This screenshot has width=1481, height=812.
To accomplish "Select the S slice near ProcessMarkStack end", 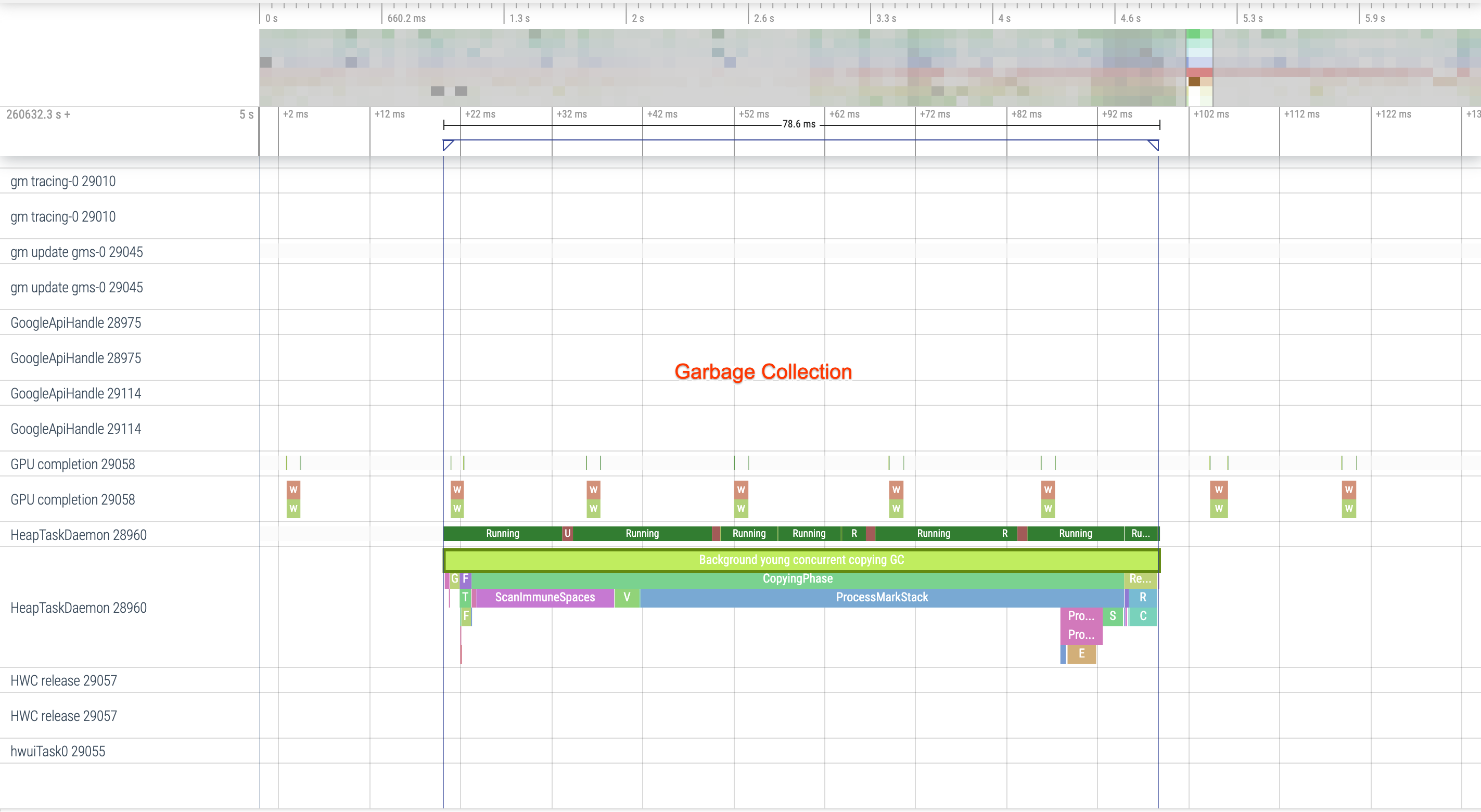I will tap(1112, 615).
